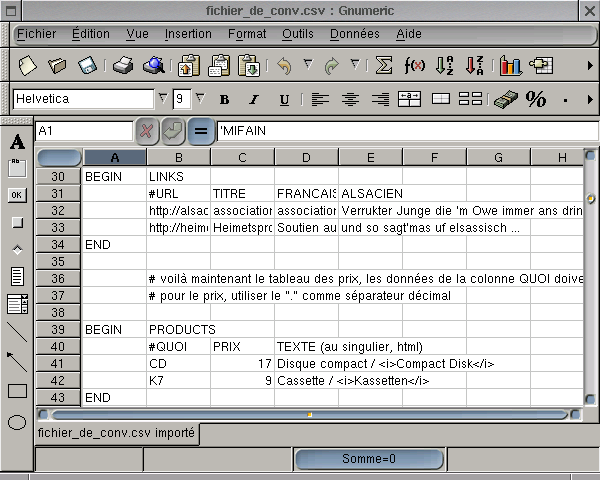
Task: Click the Sum (sigma) function icon
Action: [383, 66]
